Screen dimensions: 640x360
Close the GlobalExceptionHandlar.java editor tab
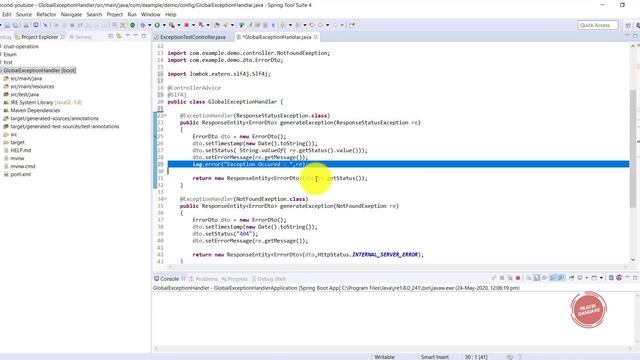[316, 37]
